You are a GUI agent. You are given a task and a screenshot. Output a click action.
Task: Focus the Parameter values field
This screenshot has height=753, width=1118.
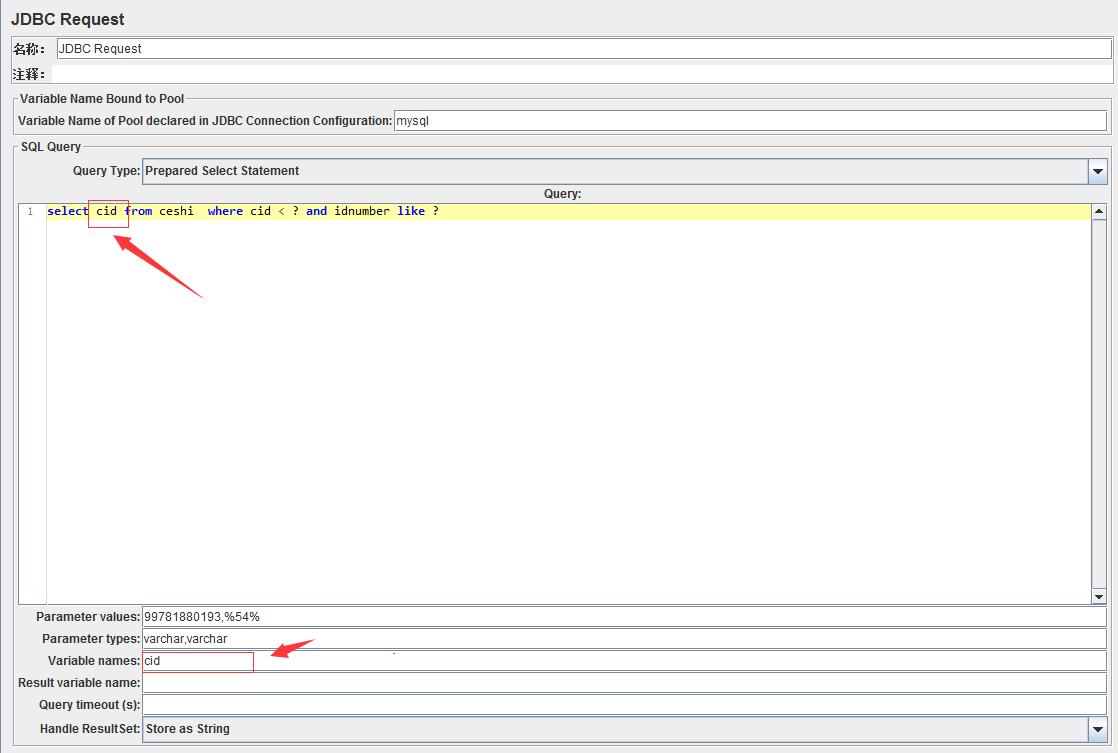pos(625,617)
